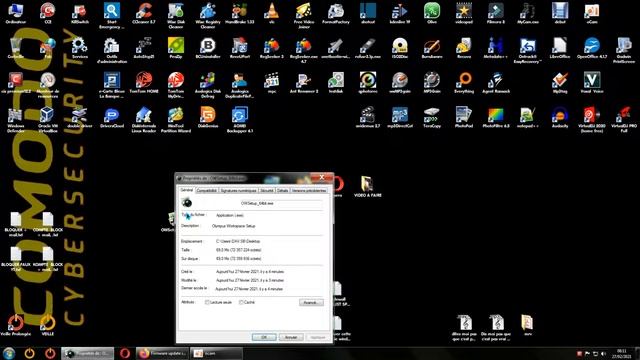Confirm the dialog with the OK button
This screenshot has width=640, height=360.
(264, 337)
